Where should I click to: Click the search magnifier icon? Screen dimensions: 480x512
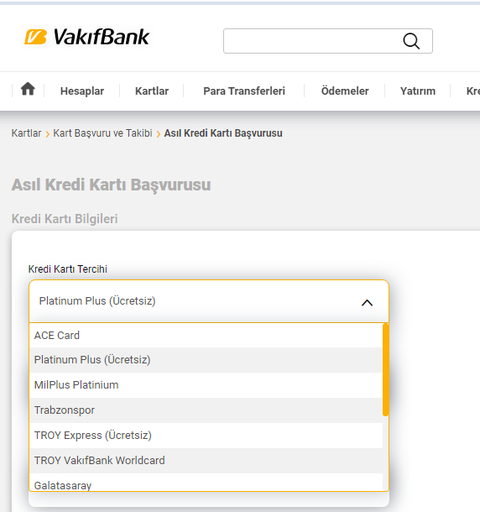[411, 41]
